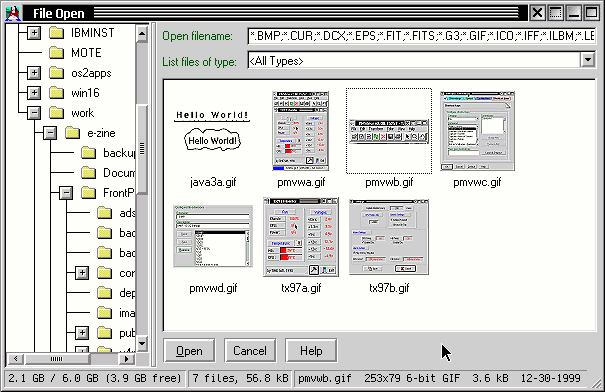Click inside the Open filename field
605x392 pixels.
coord(422,36)
